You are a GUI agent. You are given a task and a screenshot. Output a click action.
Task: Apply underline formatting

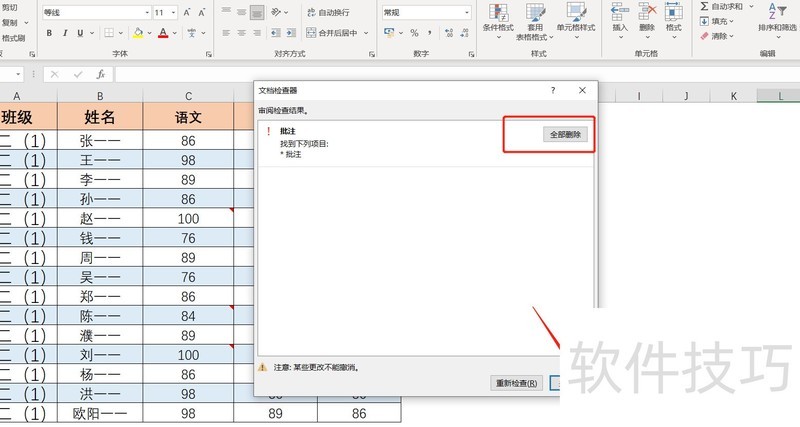coord(80,33)
